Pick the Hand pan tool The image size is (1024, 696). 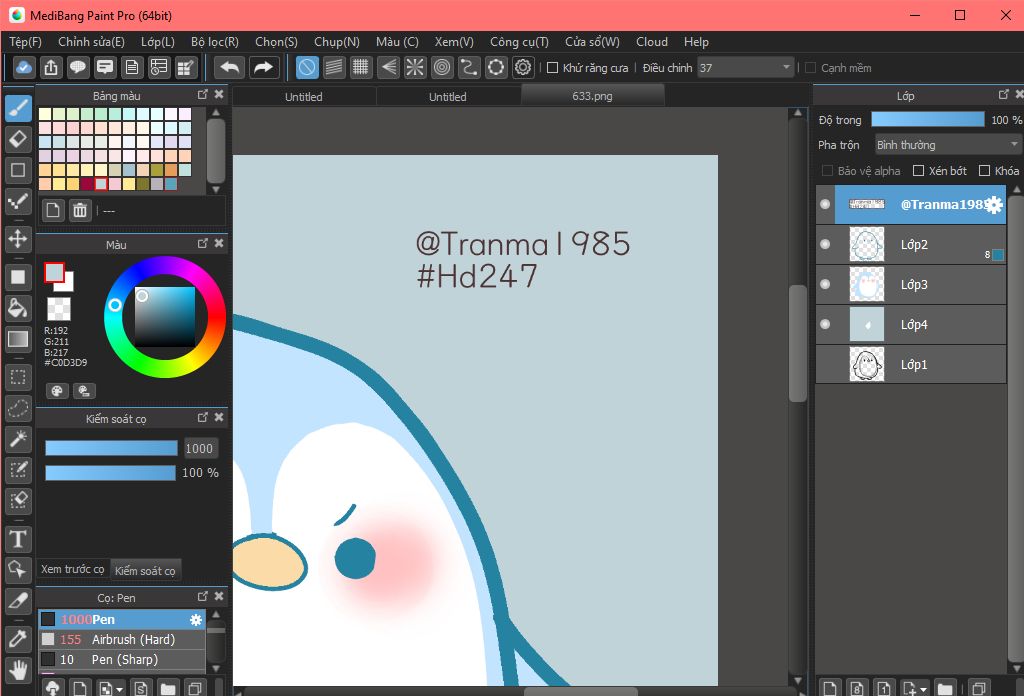[x=18, y=670]
